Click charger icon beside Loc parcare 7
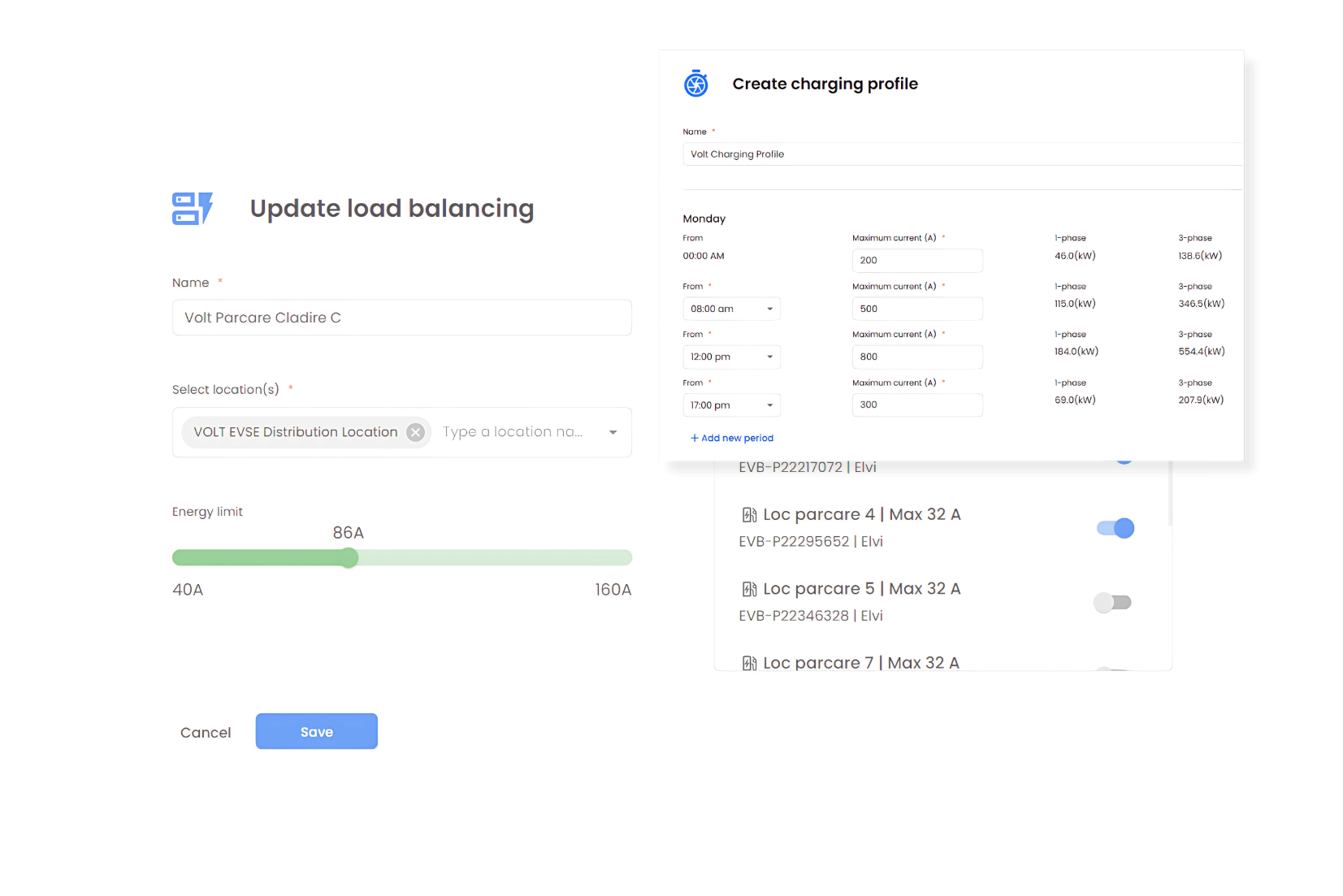1343x896 pixels. 749,663
